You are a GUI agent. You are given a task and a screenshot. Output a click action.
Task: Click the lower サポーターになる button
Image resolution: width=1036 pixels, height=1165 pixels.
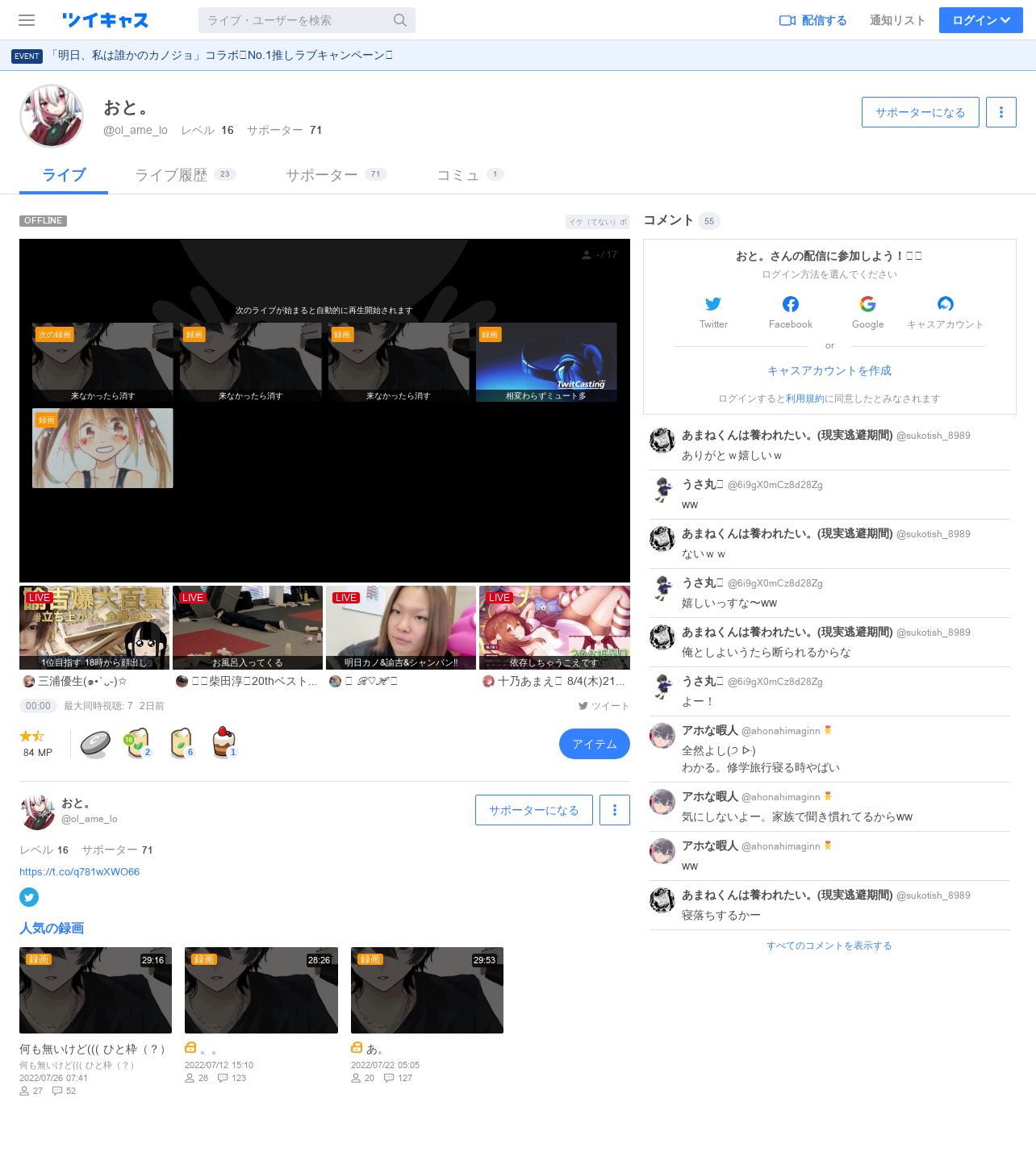(534, 810)
